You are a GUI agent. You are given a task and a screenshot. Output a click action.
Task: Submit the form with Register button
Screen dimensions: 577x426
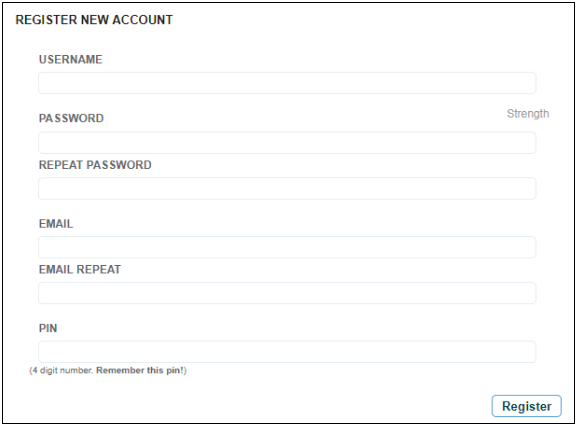click(x=527, y=406)
